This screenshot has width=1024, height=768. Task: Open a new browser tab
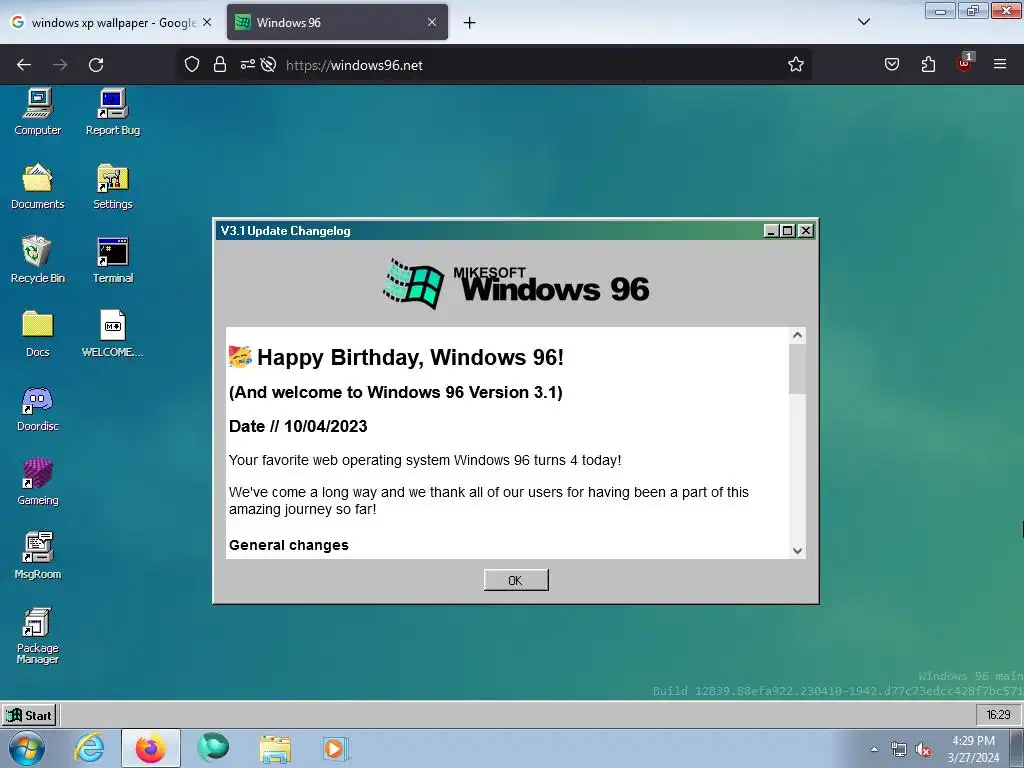pos(470,23)
